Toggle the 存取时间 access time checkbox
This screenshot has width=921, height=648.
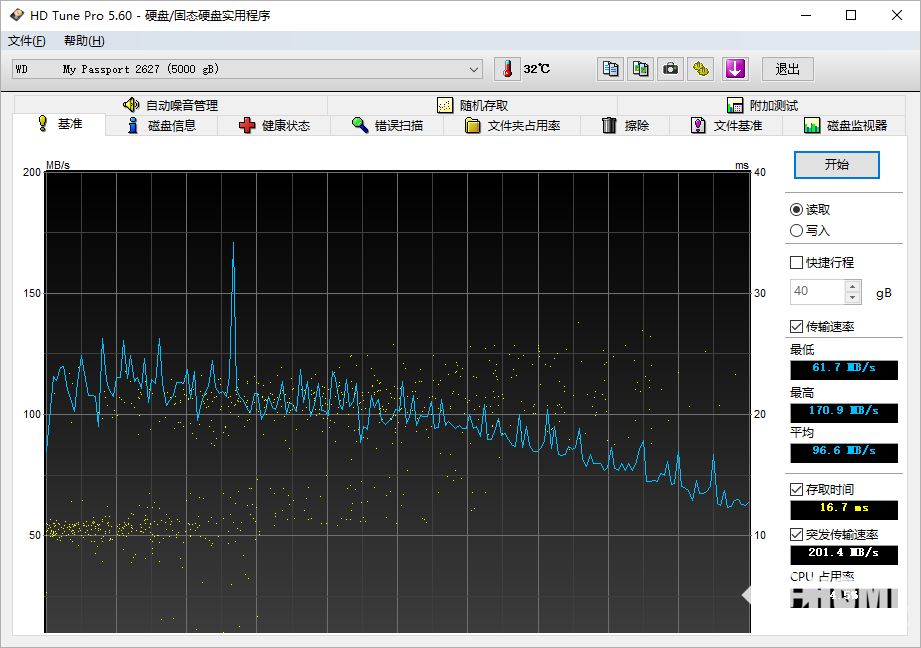(796, 489)
